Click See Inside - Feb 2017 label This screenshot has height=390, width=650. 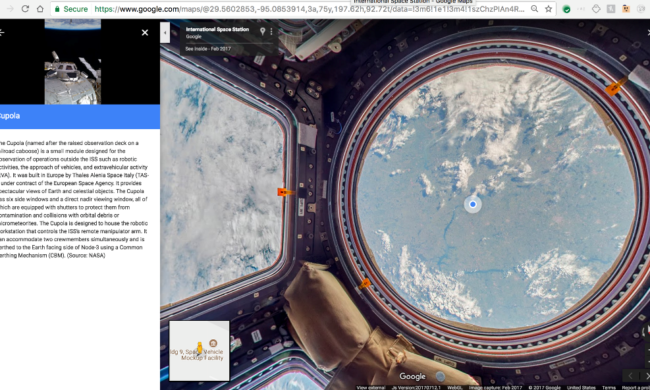tap(208, 49)
